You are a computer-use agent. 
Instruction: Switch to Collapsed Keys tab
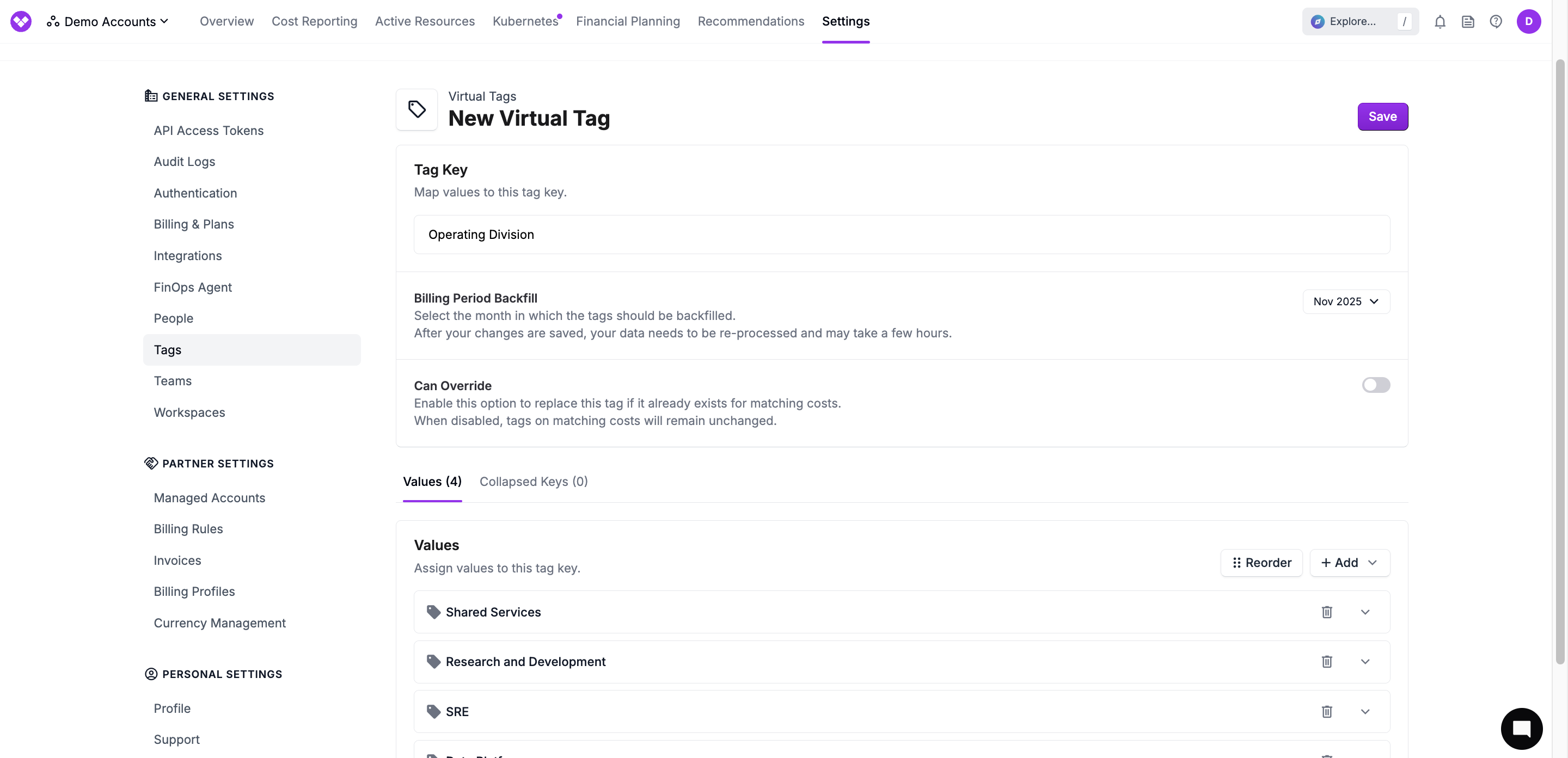533,481
